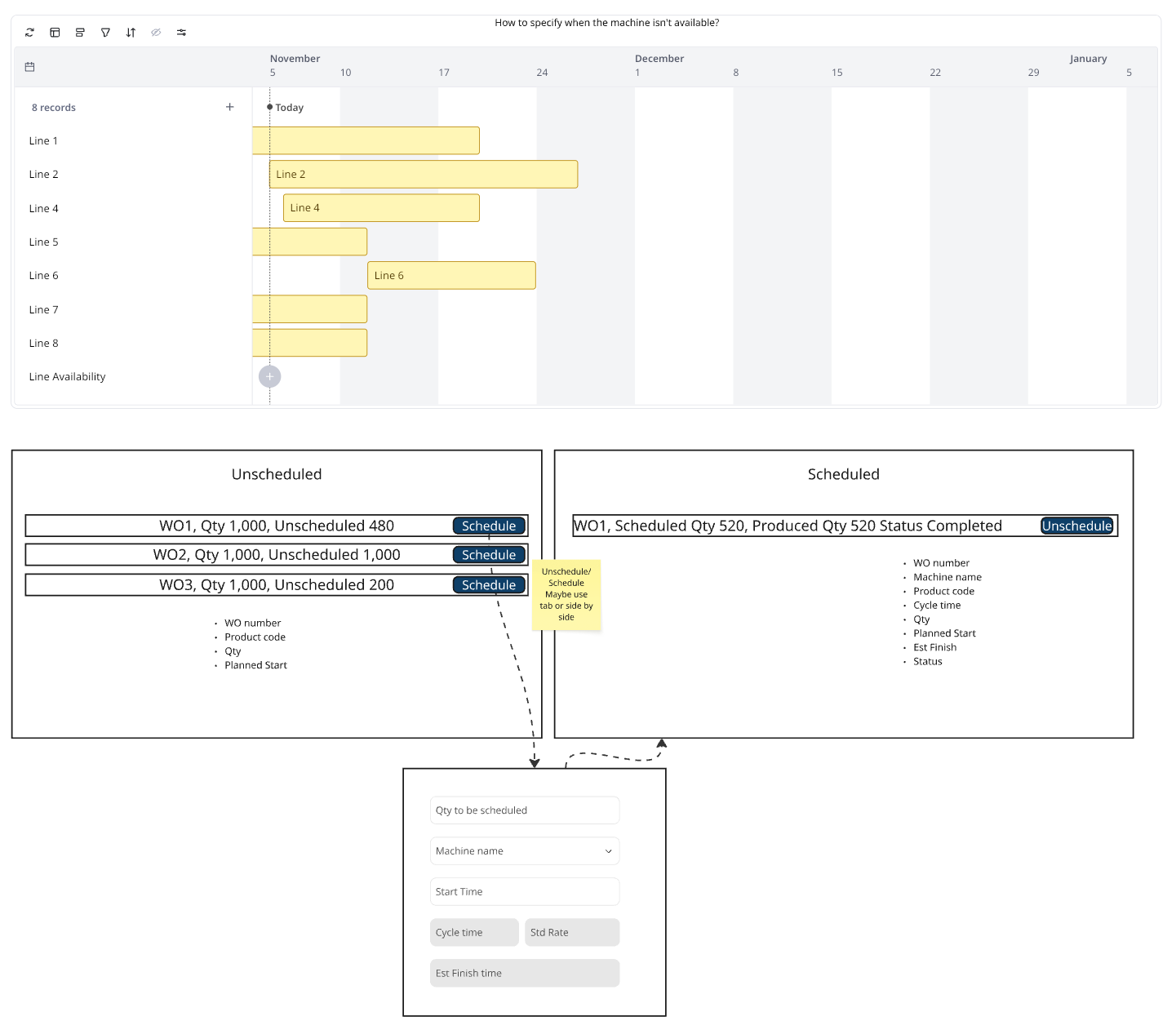Focus the Start Time input field
The height and width of the screenshot is (1030, 1176).
coord(525,892)
